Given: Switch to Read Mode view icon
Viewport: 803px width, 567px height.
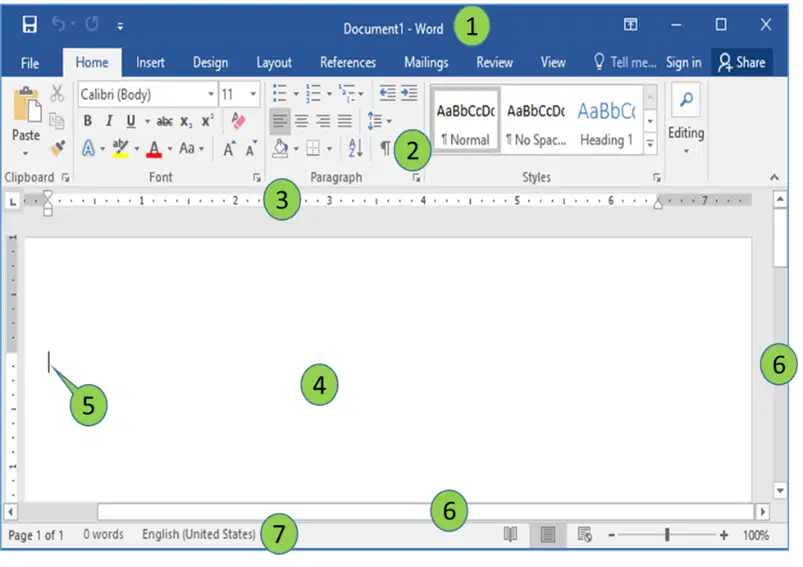Looking at the screenshot, I should [510, 535].
